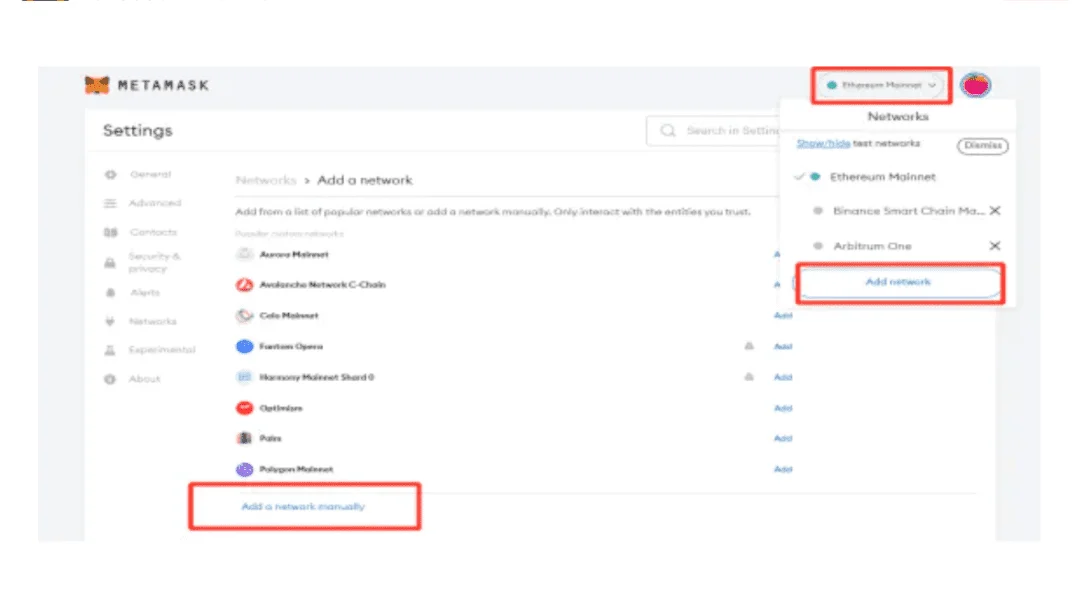Click the Fantom Opera network icon

pos(244,346)
